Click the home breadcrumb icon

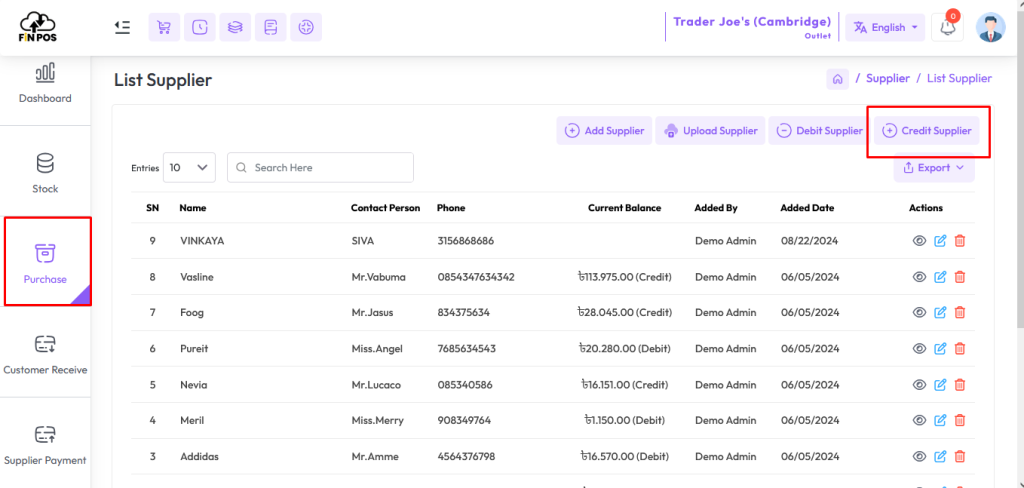click(838, 78)
